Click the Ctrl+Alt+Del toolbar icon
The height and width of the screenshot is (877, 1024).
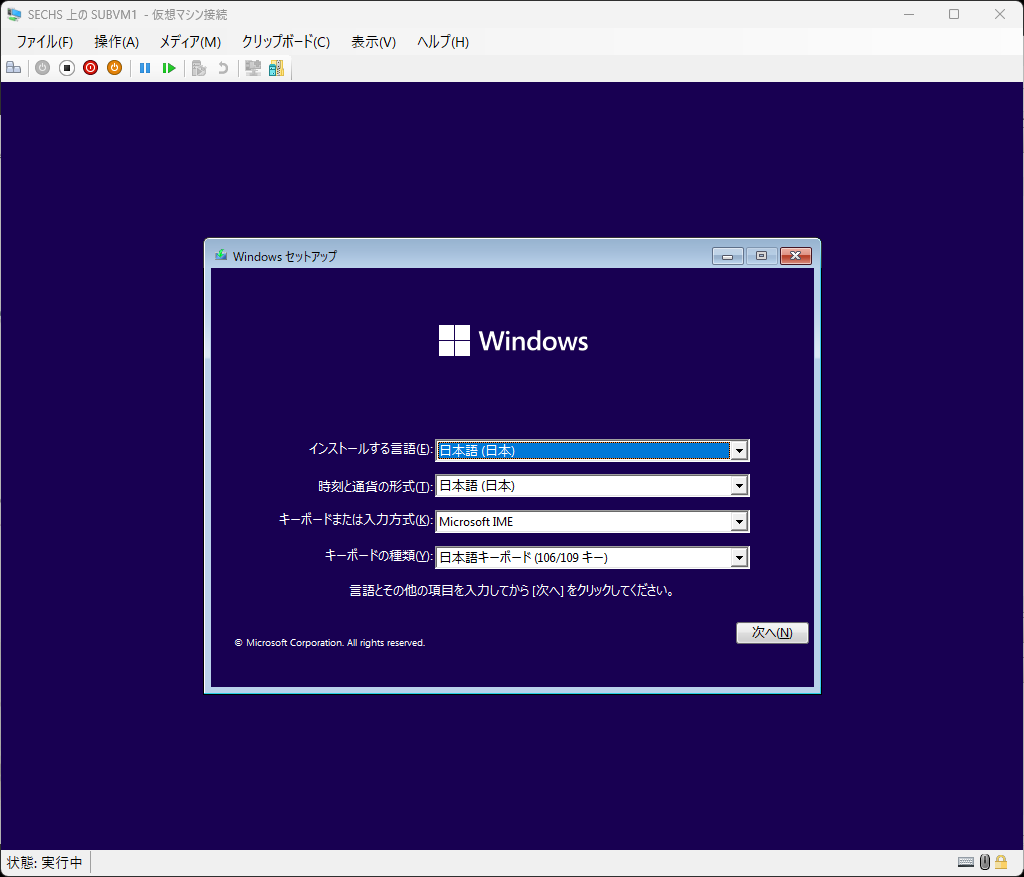click(x=14, y=68)
